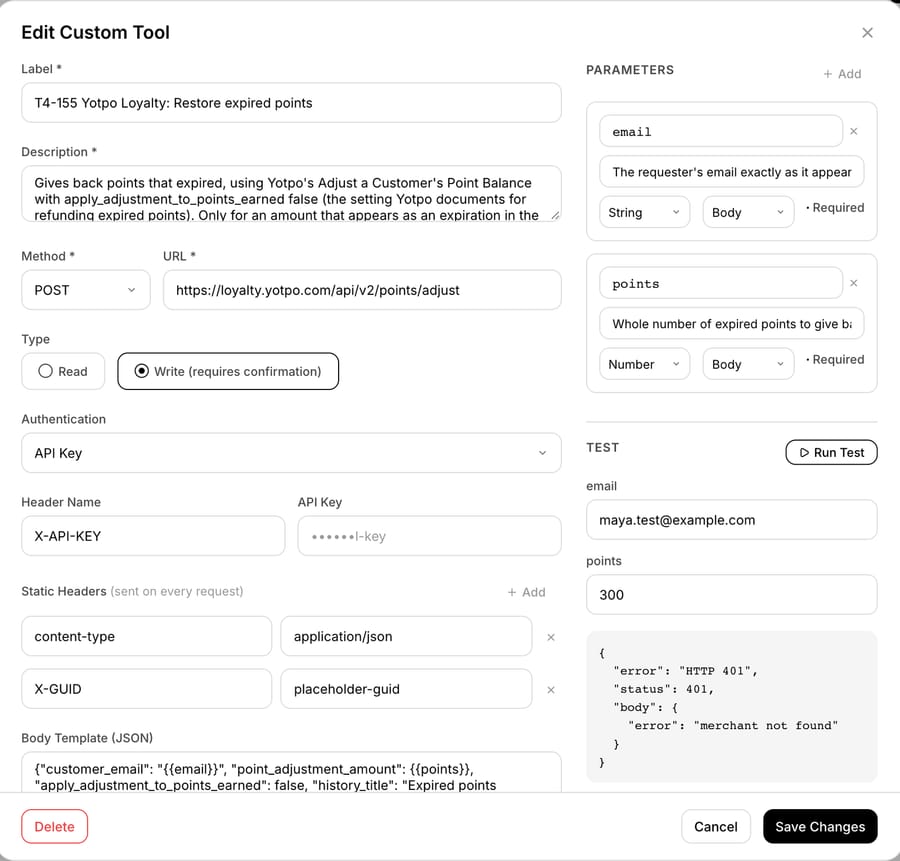
Task: Open the Method dropdown showing POST
Action: tap(86, 290)
